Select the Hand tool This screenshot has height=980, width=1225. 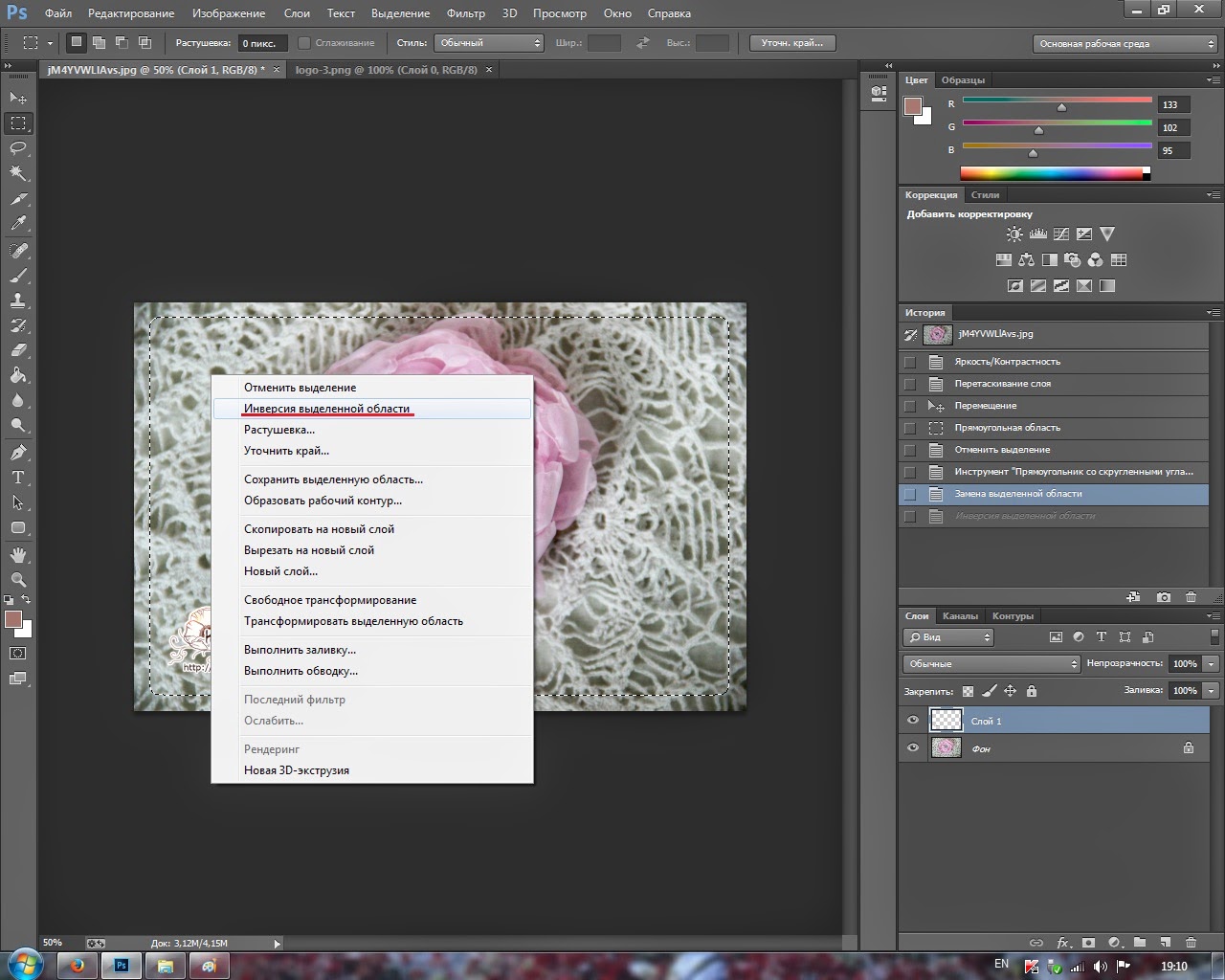point(18,555)
